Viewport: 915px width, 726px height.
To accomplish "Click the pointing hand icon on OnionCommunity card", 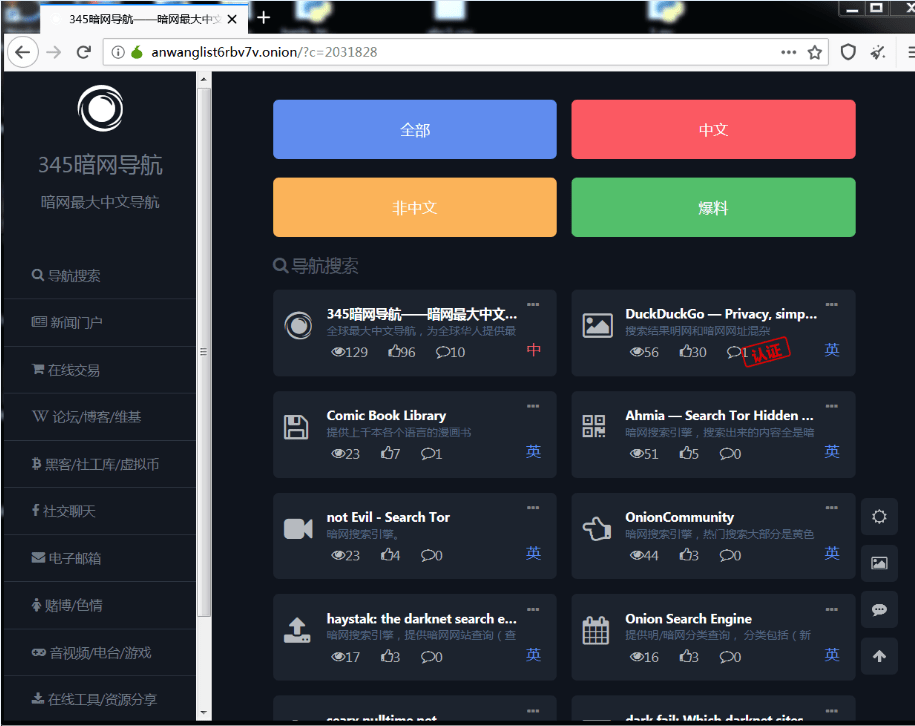I will (596, 529).
